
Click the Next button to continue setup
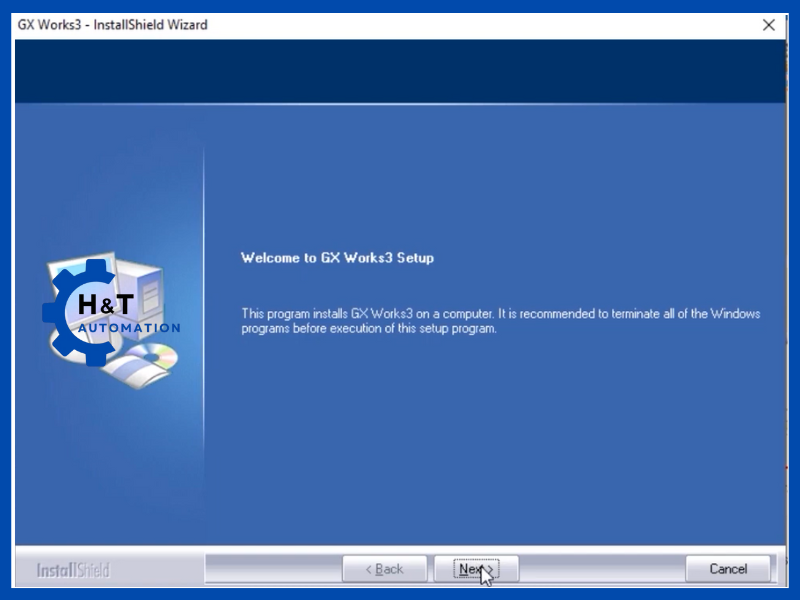click(476, 569)
